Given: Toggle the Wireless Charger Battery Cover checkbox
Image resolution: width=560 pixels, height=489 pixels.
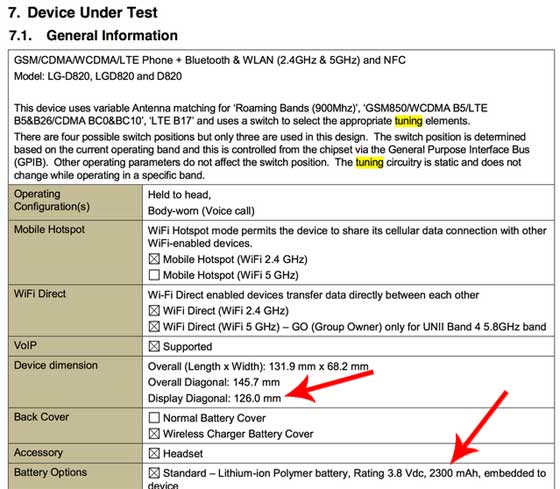Looking at the screenshot, I should pos(154,434).
